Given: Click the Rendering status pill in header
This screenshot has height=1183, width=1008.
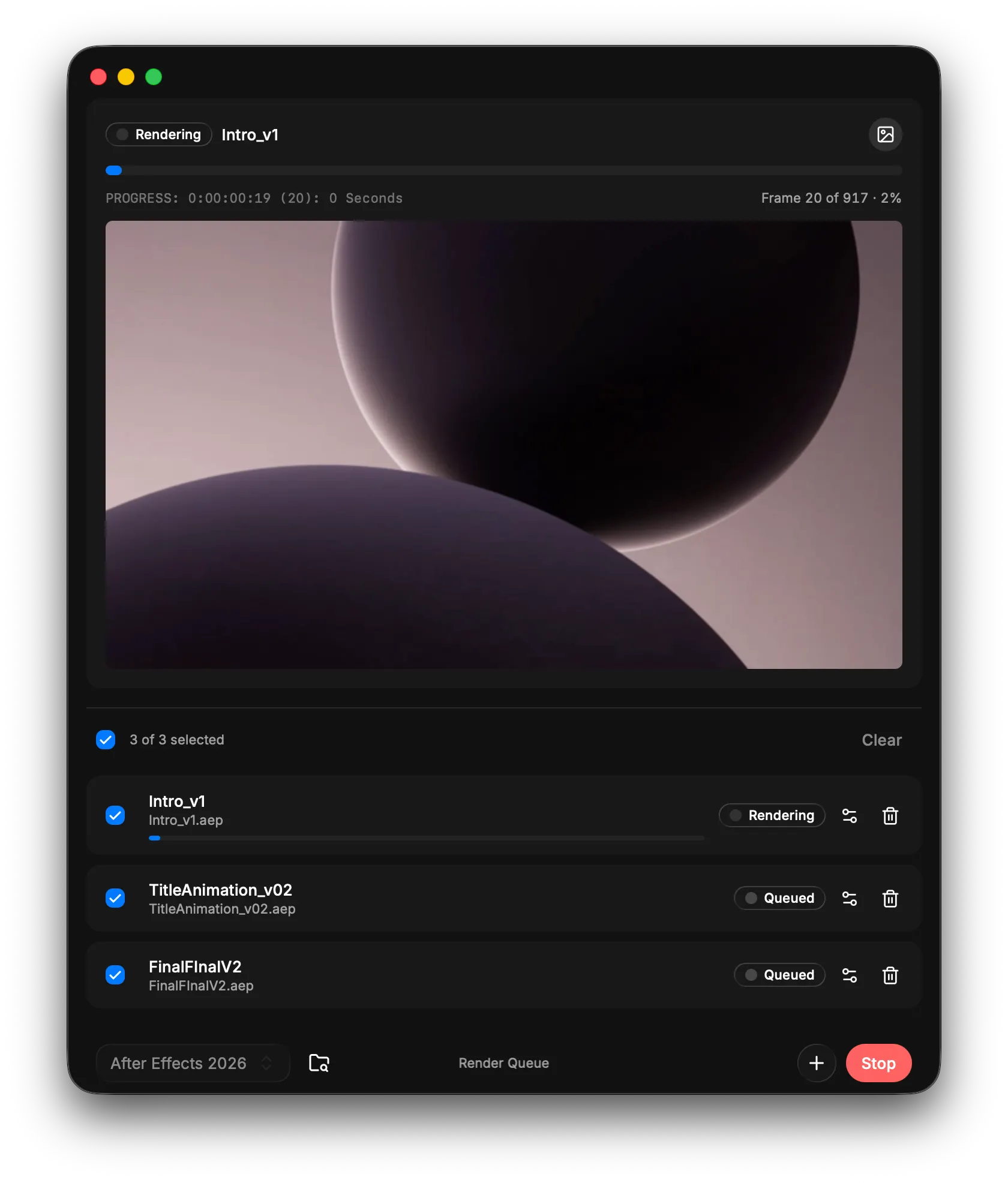Looking at the screenshot, I should 159,134.
